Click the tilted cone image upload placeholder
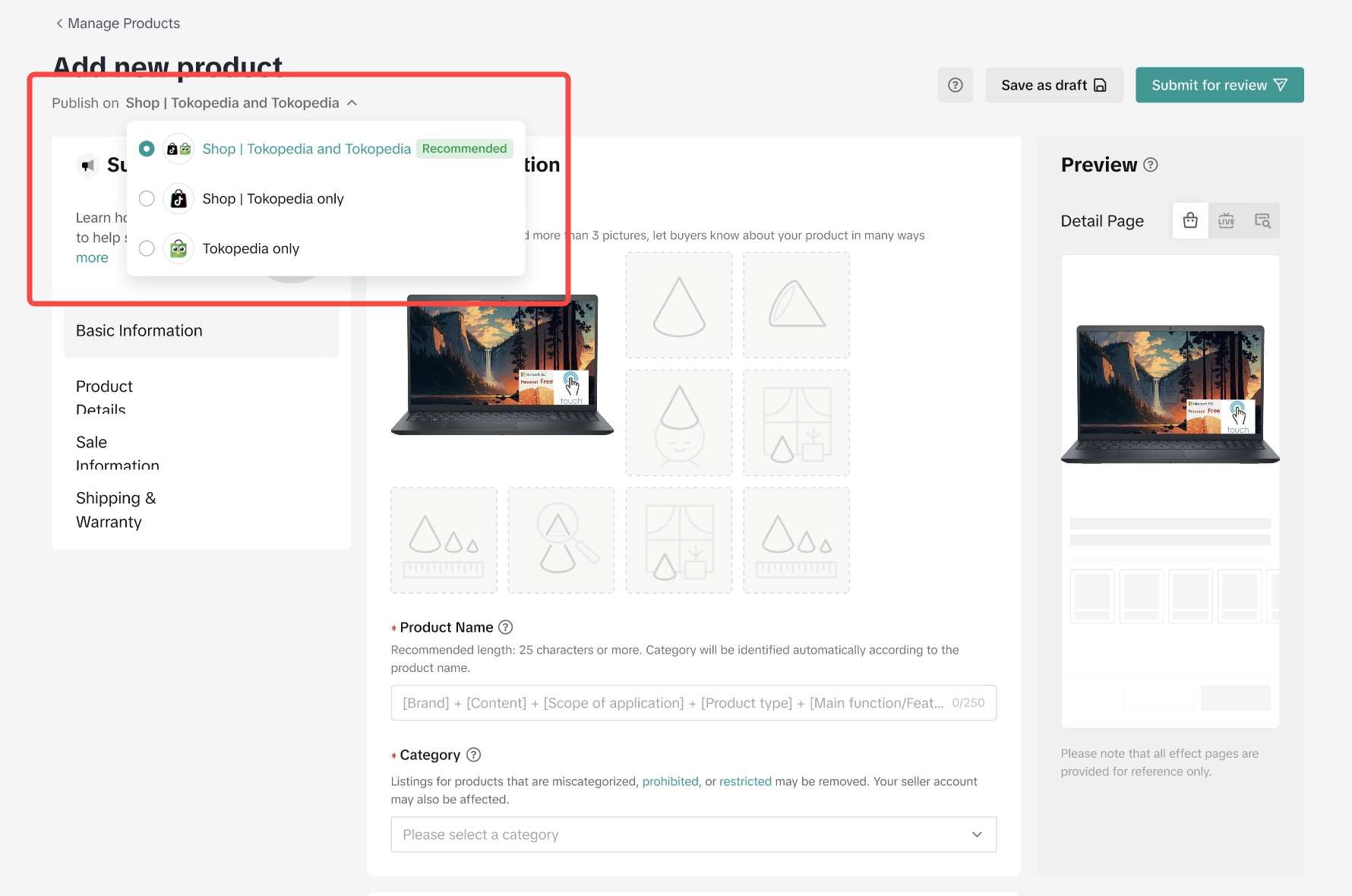Viewport: 1352px width, 896px height. tap(797, 305)
